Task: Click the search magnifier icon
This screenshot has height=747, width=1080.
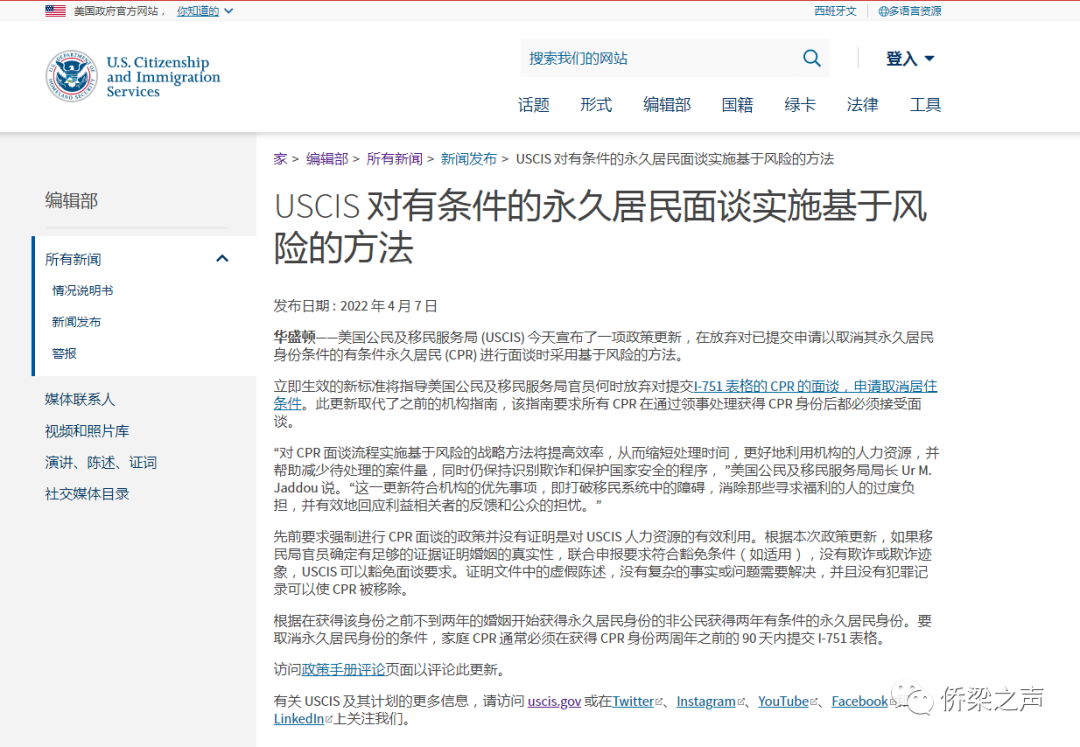Action: (x=811, y=59)
